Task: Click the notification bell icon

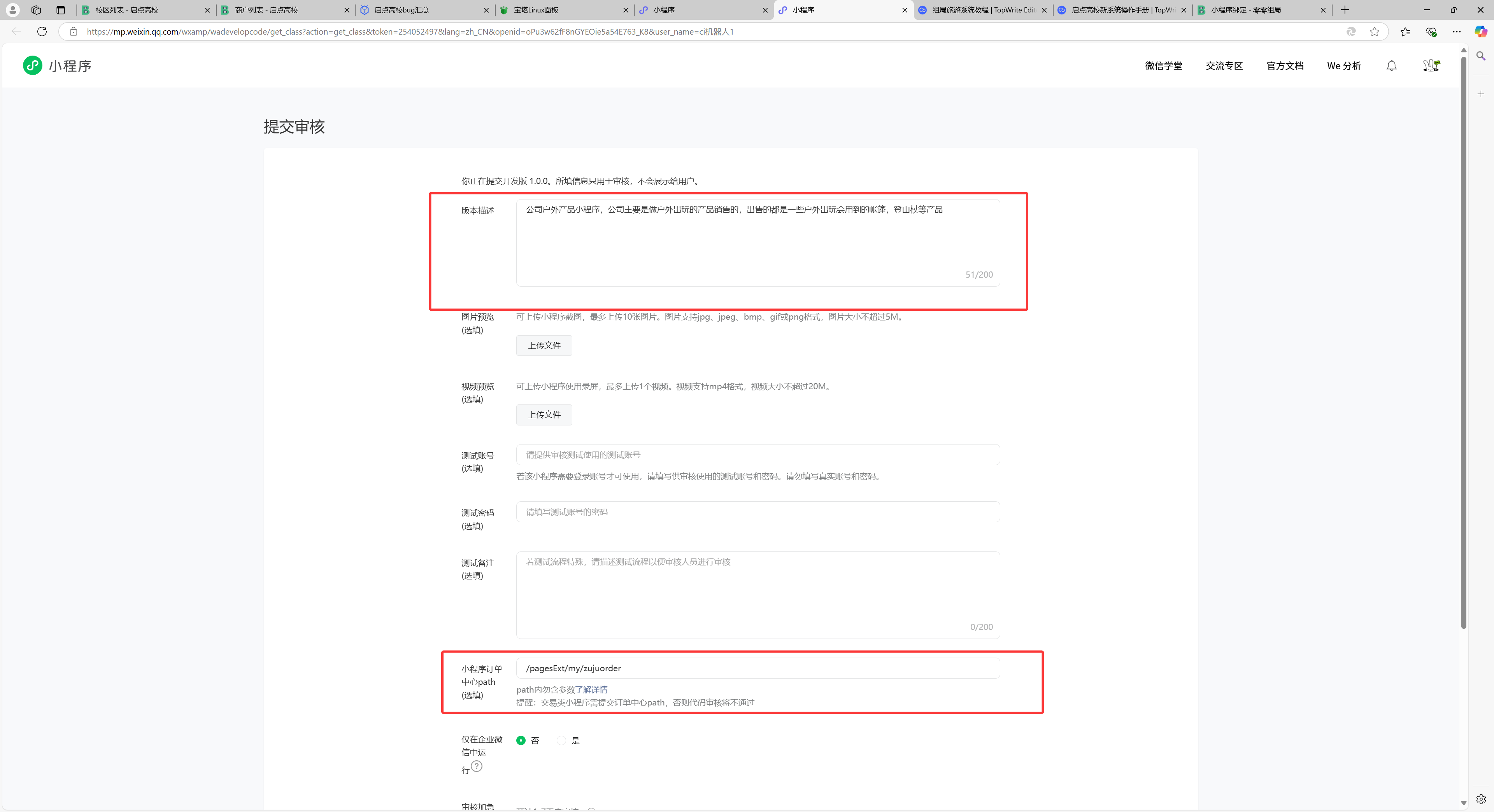Action: pyautogui.click(x=1391, y=65)
